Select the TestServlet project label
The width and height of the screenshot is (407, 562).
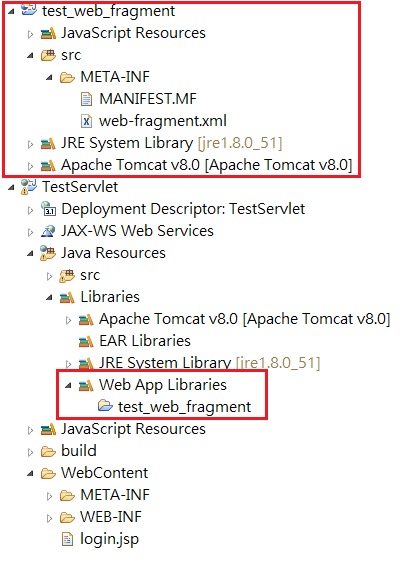pyautogui.click(x=80, y=187)
